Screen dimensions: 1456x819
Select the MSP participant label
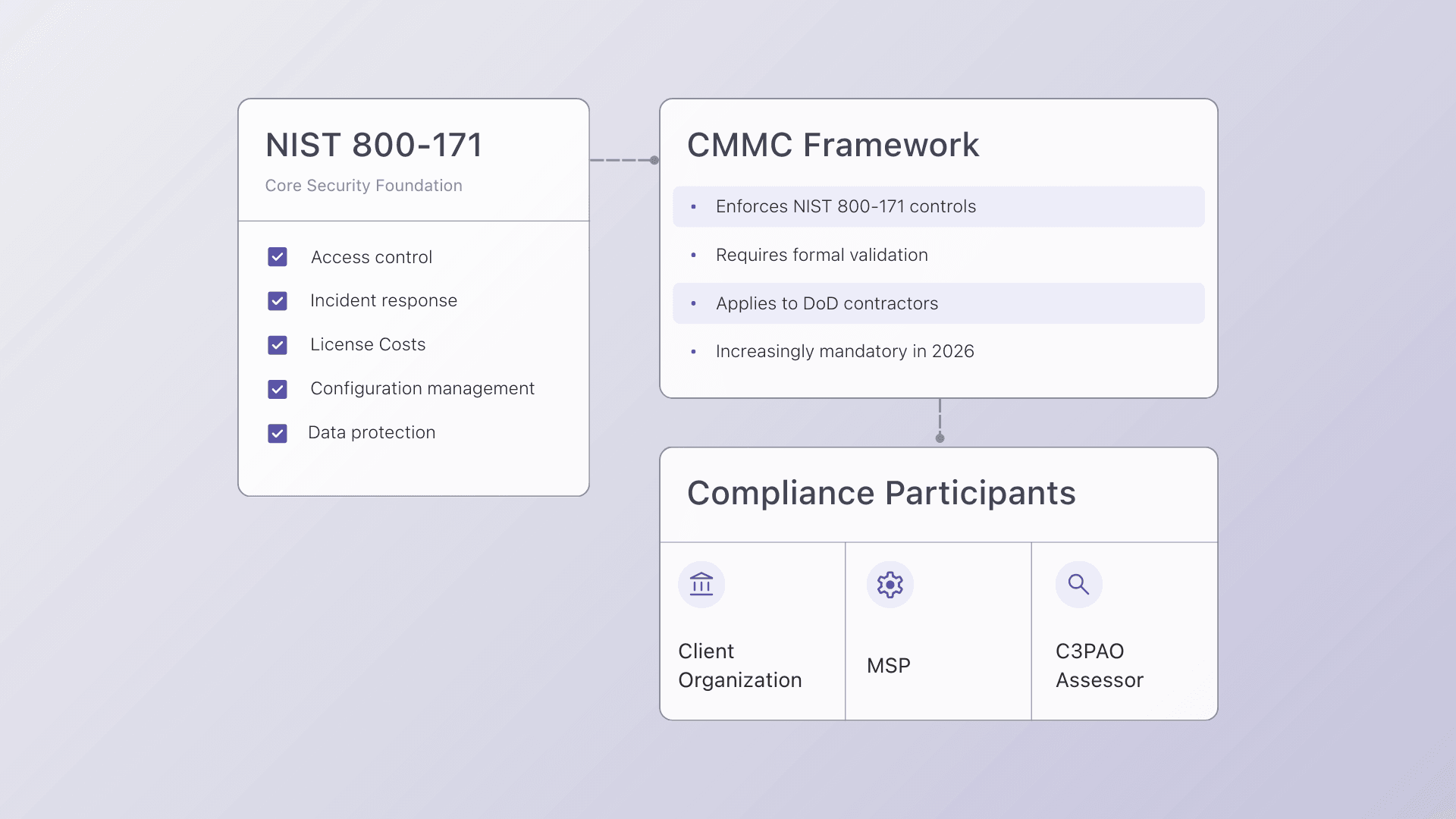point(888,665)
